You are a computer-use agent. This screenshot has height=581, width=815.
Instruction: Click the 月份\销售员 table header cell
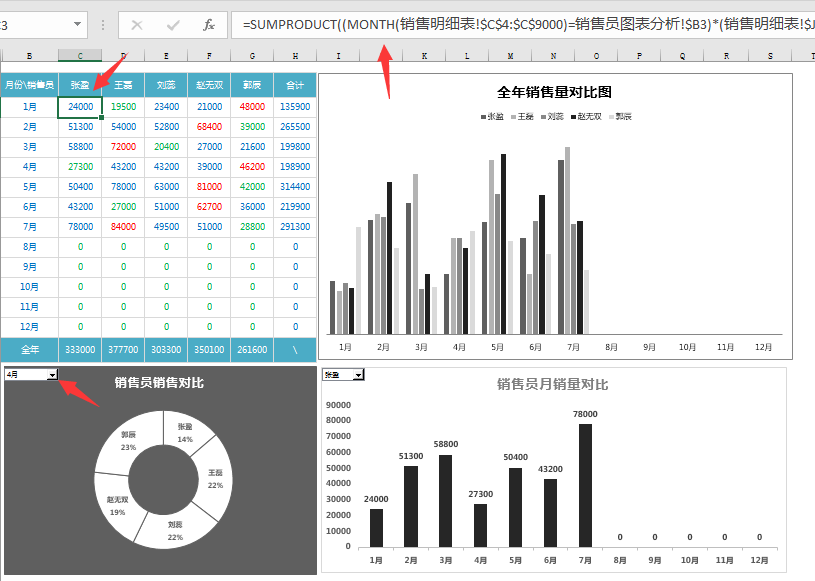click(x=29, y=85)
